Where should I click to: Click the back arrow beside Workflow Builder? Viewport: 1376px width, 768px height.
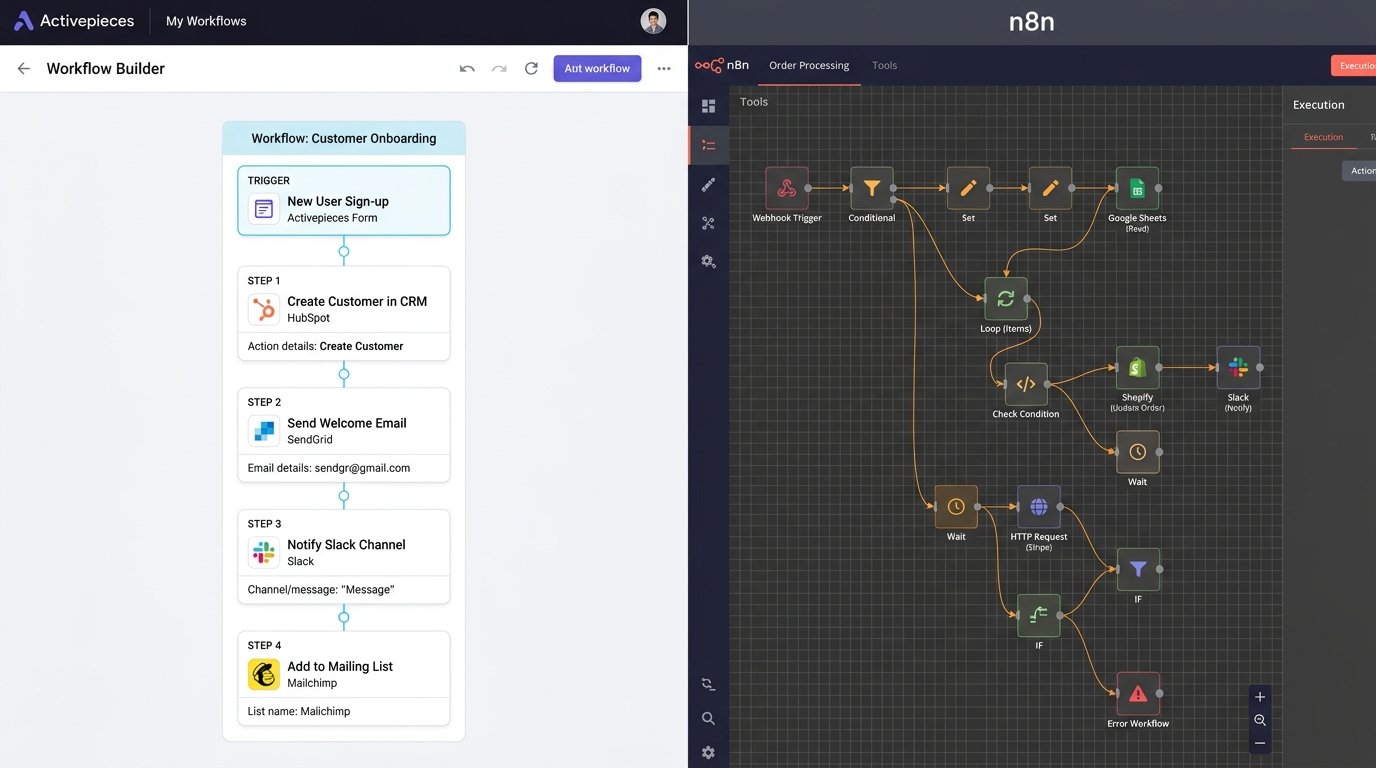pos(24,68)
